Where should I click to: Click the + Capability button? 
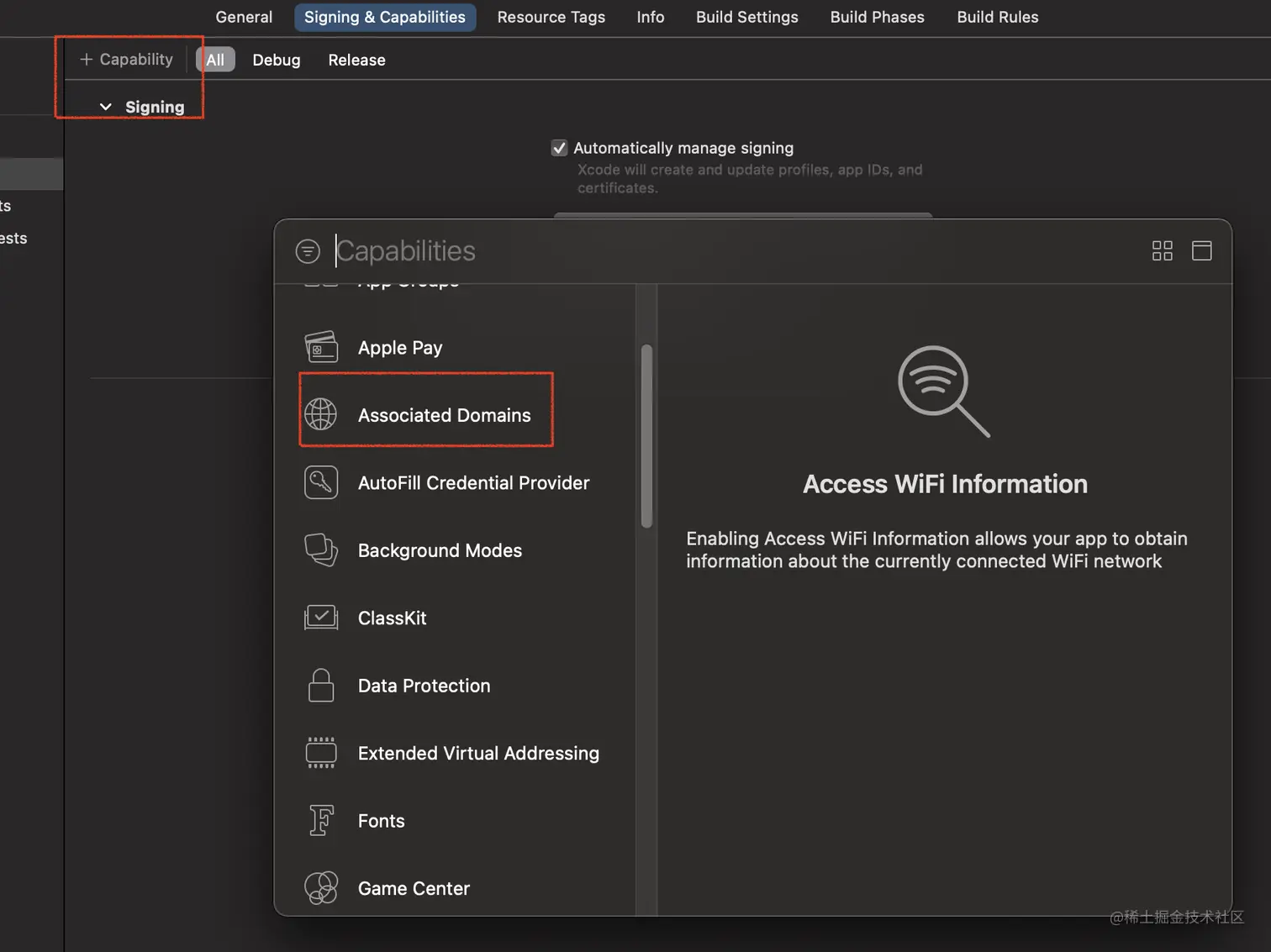click(x=126, y=59)
